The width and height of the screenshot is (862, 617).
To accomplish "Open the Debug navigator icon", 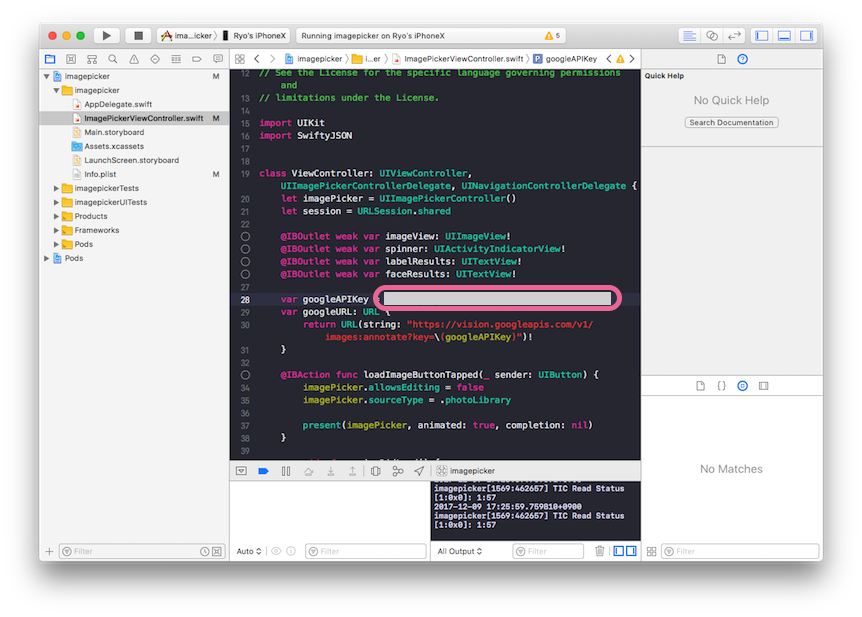I will pos(176,59).
